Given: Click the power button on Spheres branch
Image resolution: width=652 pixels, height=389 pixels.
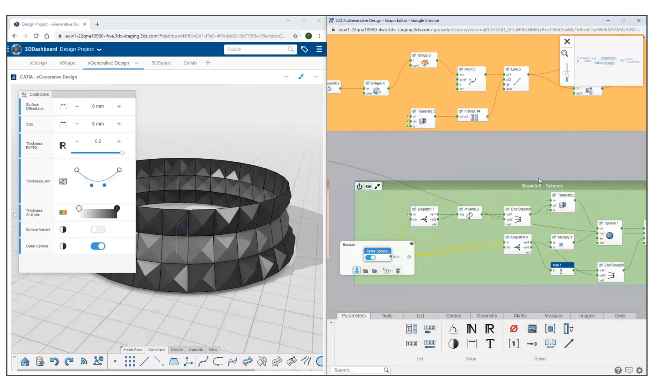Looking at the screenshot, I should (359, 186).
